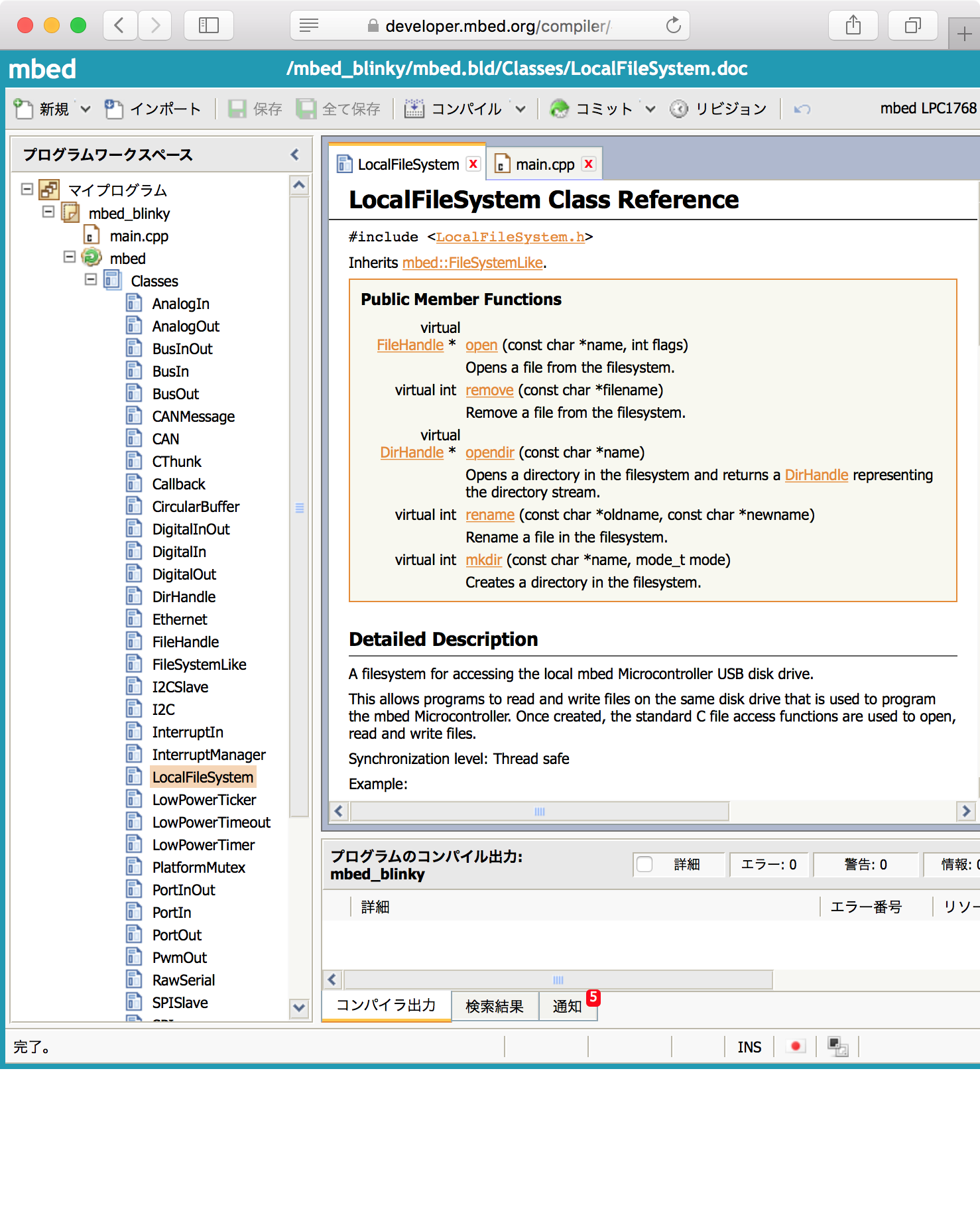Viewport: 980px width, 1207px height.
Task: Click the Commit (コミット) icon
Action: pos(560,109)
